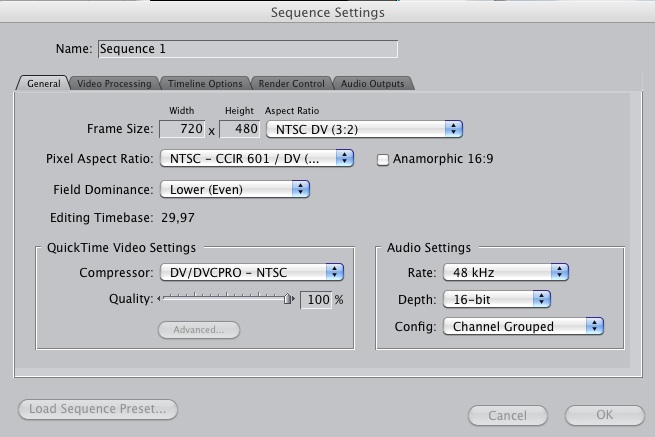Click Load Sequence Preset button
Screen dimensions: 655x437
[98, 409]
